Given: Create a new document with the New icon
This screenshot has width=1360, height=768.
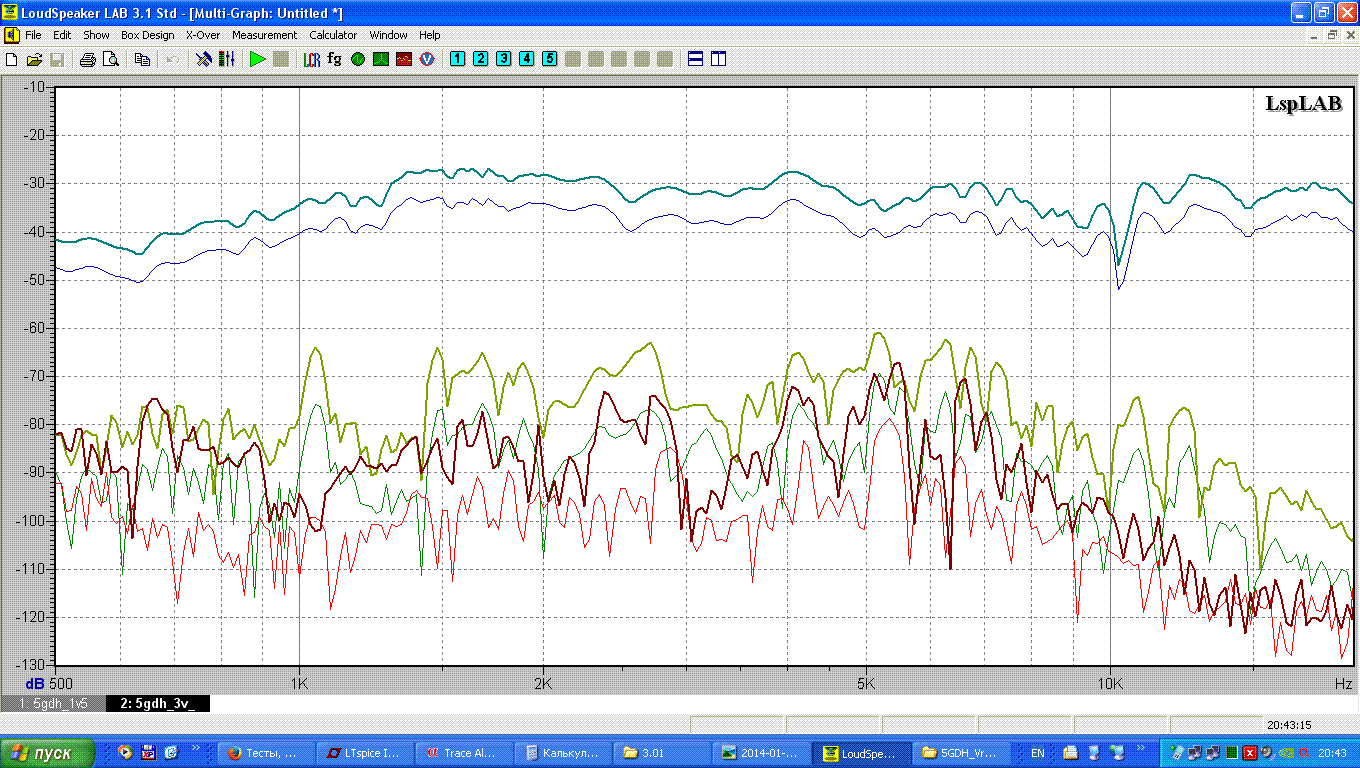Looking at the screenshot, I should (x=12, y=60).
